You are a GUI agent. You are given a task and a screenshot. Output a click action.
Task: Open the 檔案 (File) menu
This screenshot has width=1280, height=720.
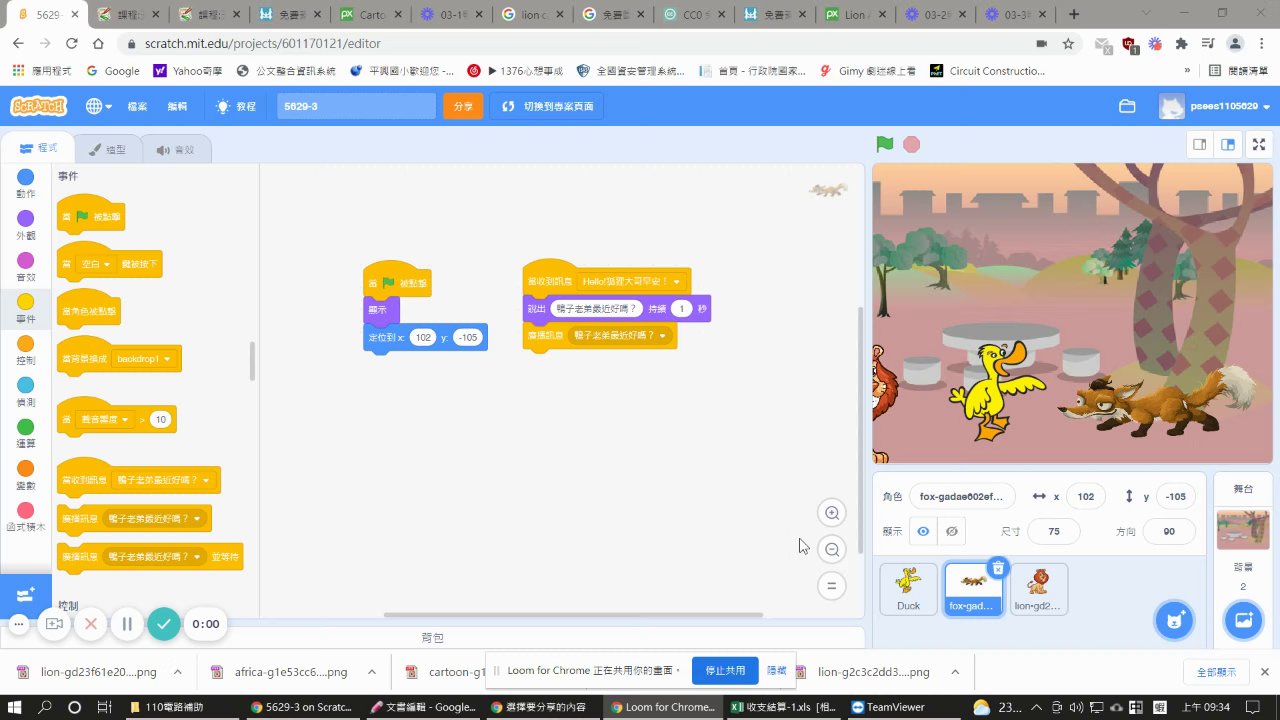pos(137,106)
